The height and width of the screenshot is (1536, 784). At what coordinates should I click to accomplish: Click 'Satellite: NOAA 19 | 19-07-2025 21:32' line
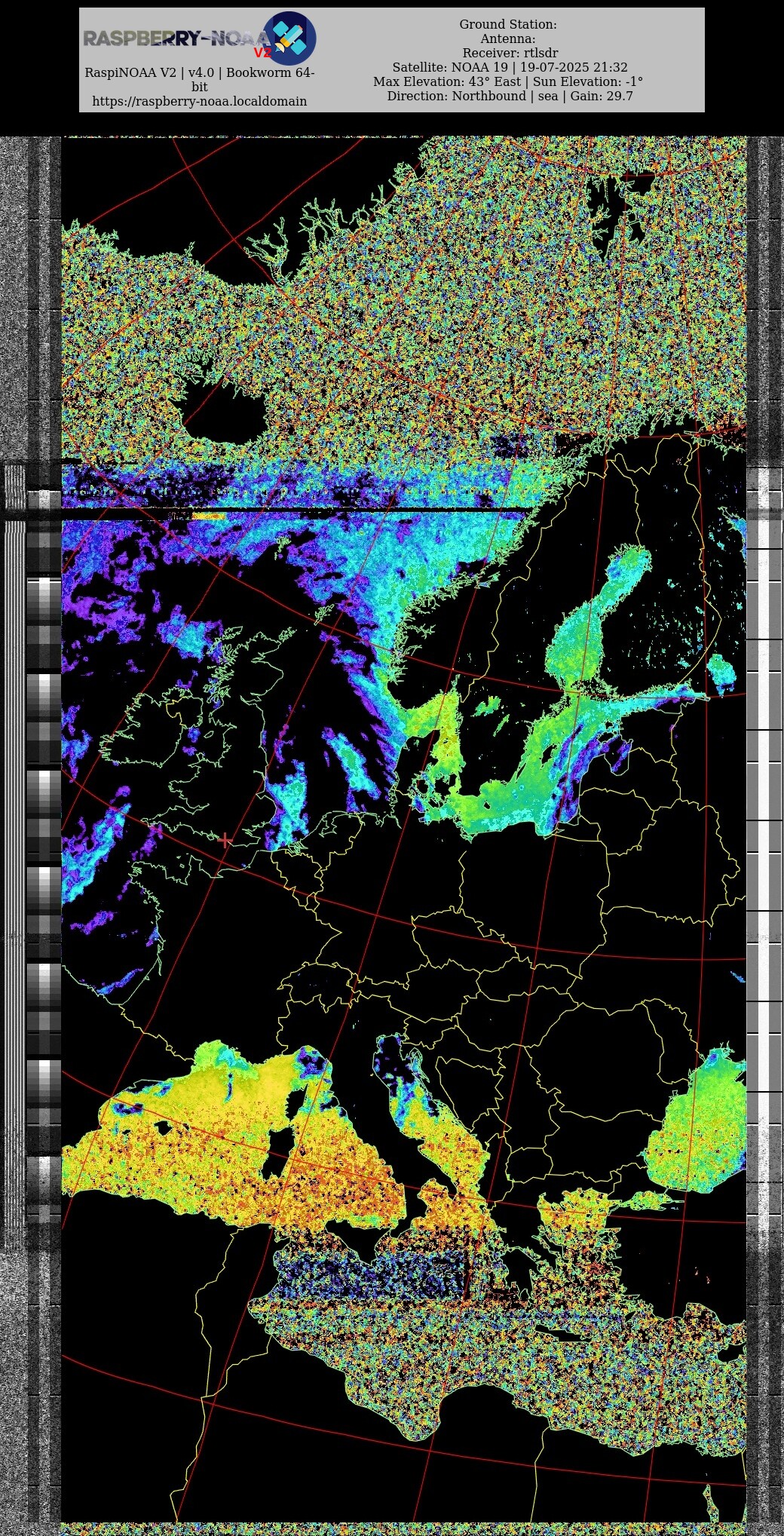coord(510,67)
